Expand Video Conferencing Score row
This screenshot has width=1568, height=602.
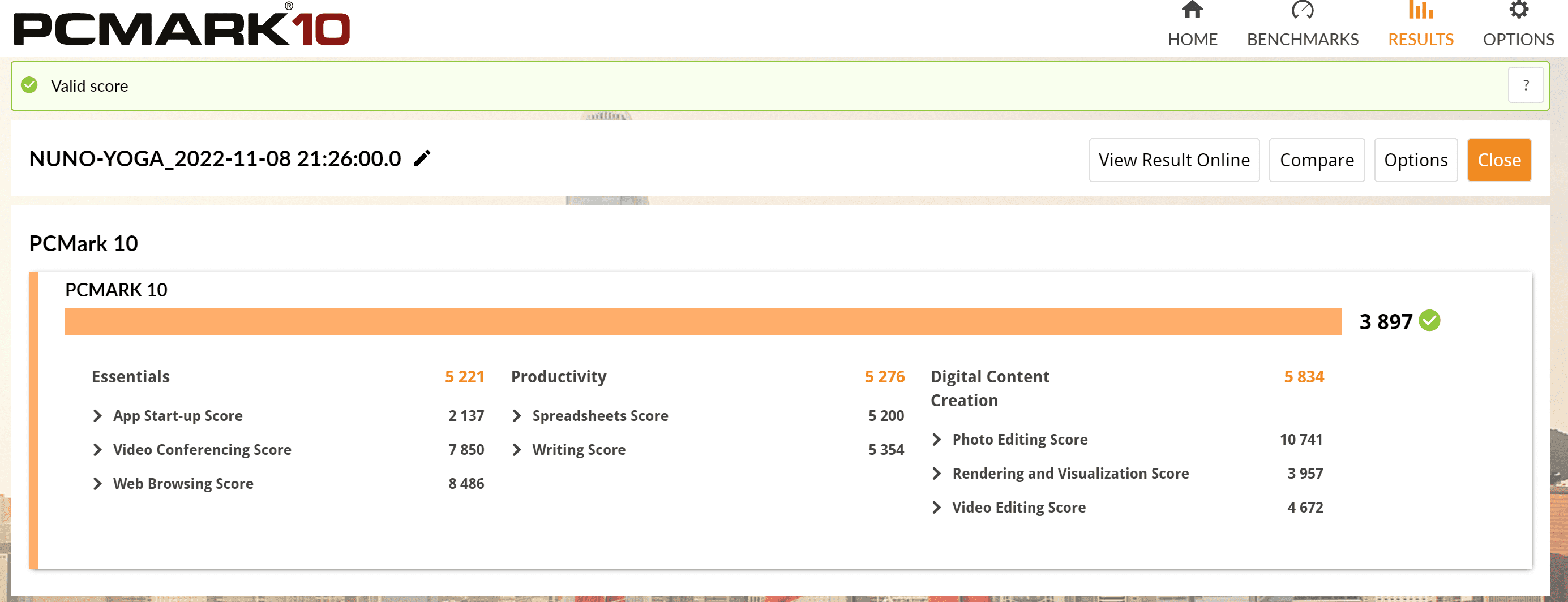pyautogui.click(x=97, y=450)
